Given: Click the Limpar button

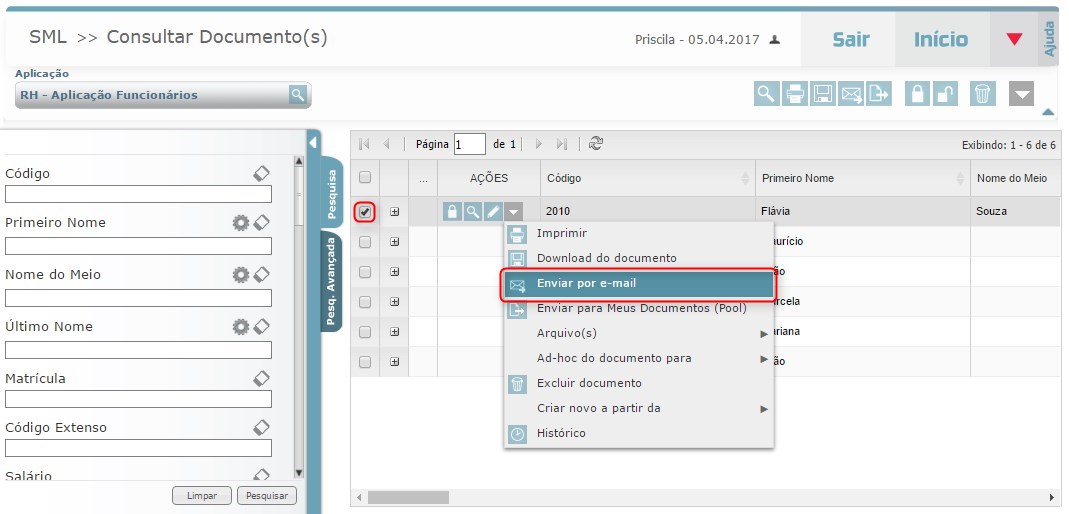Looking at the screenshot, I should tap(202, 496).
